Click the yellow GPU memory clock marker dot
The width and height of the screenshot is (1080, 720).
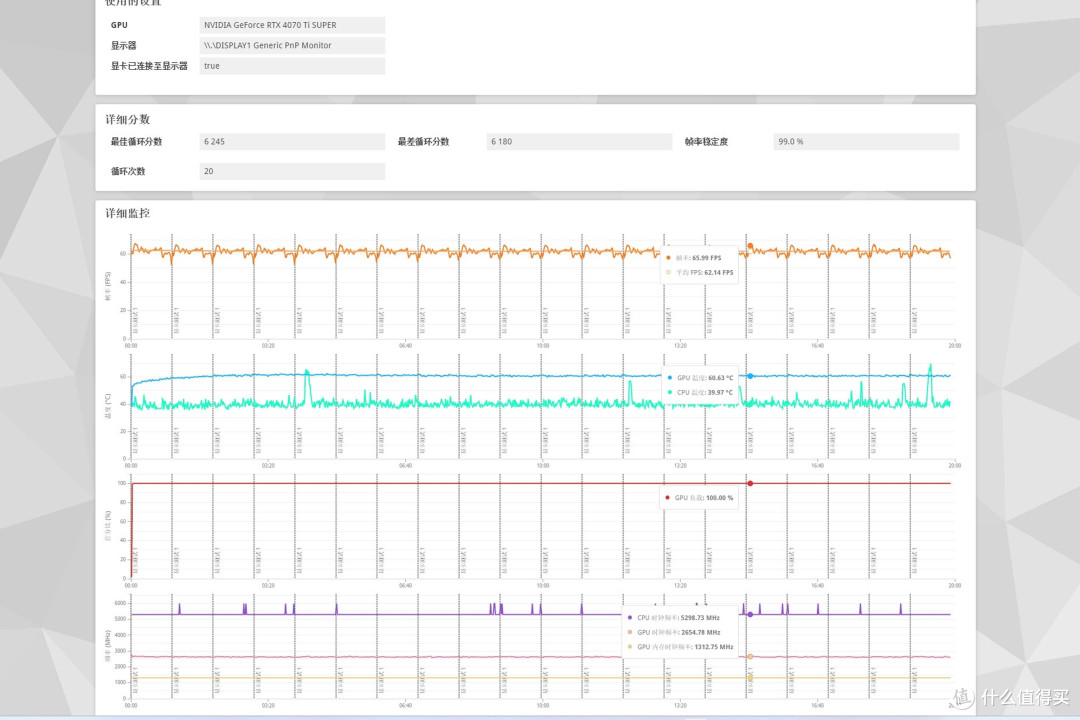tap(750, 678)
